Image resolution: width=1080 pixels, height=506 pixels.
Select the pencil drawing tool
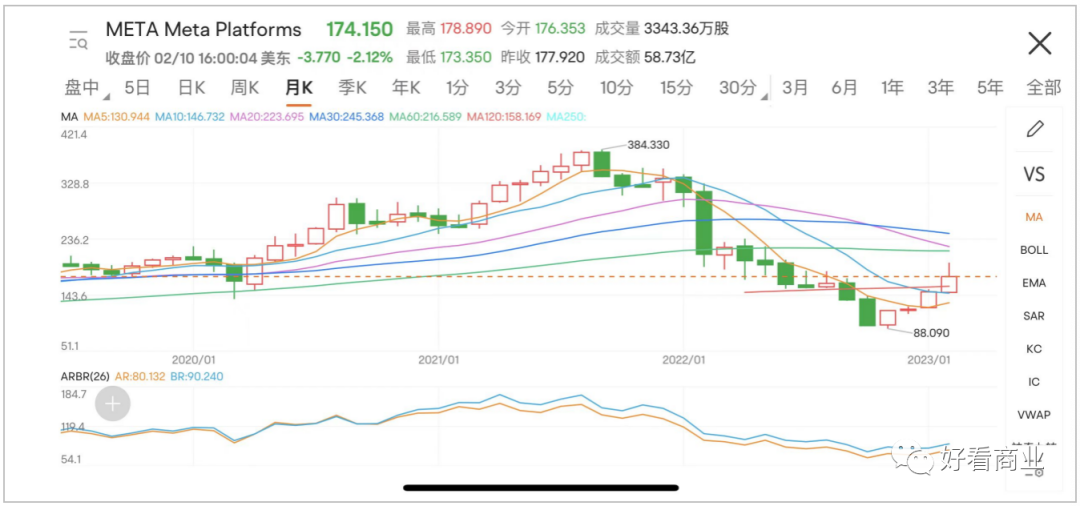tap(1034, 129)
